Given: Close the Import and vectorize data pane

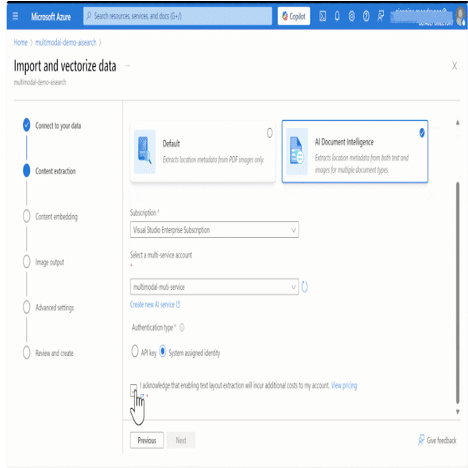Looking at the screenshot, I should click(x=454, y=66).
